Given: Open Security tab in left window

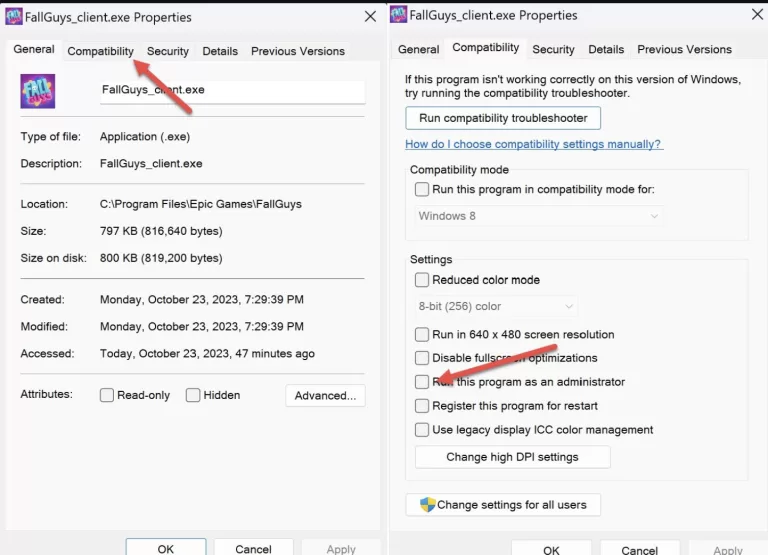Looking at the screenshot, I should point(168,51).
